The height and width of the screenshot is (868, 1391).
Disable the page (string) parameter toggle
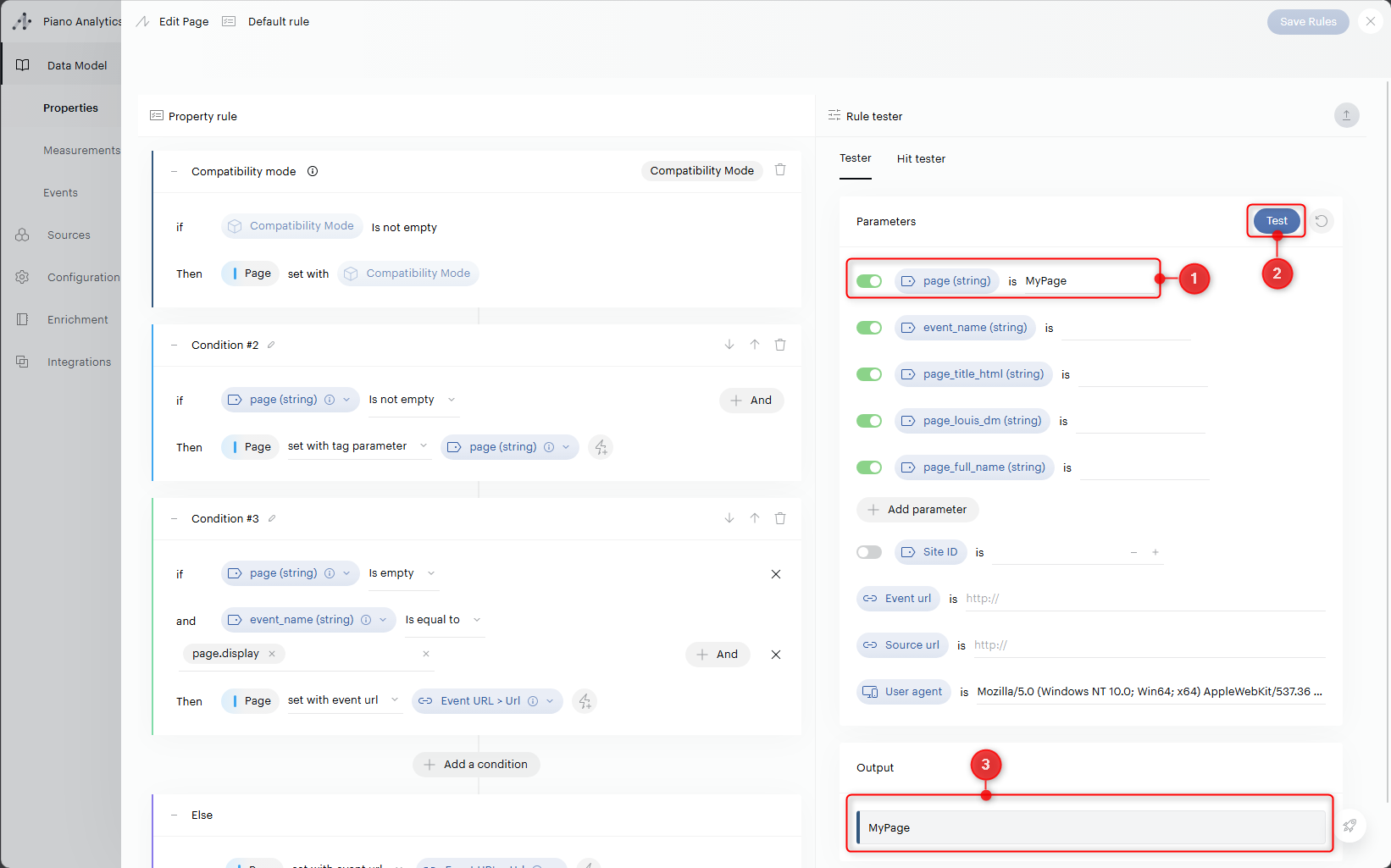869,281
